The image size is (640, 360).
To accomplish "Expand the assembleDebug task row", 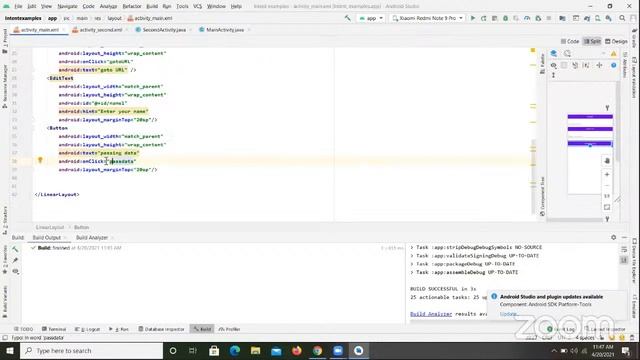I will tap(464, 272).
